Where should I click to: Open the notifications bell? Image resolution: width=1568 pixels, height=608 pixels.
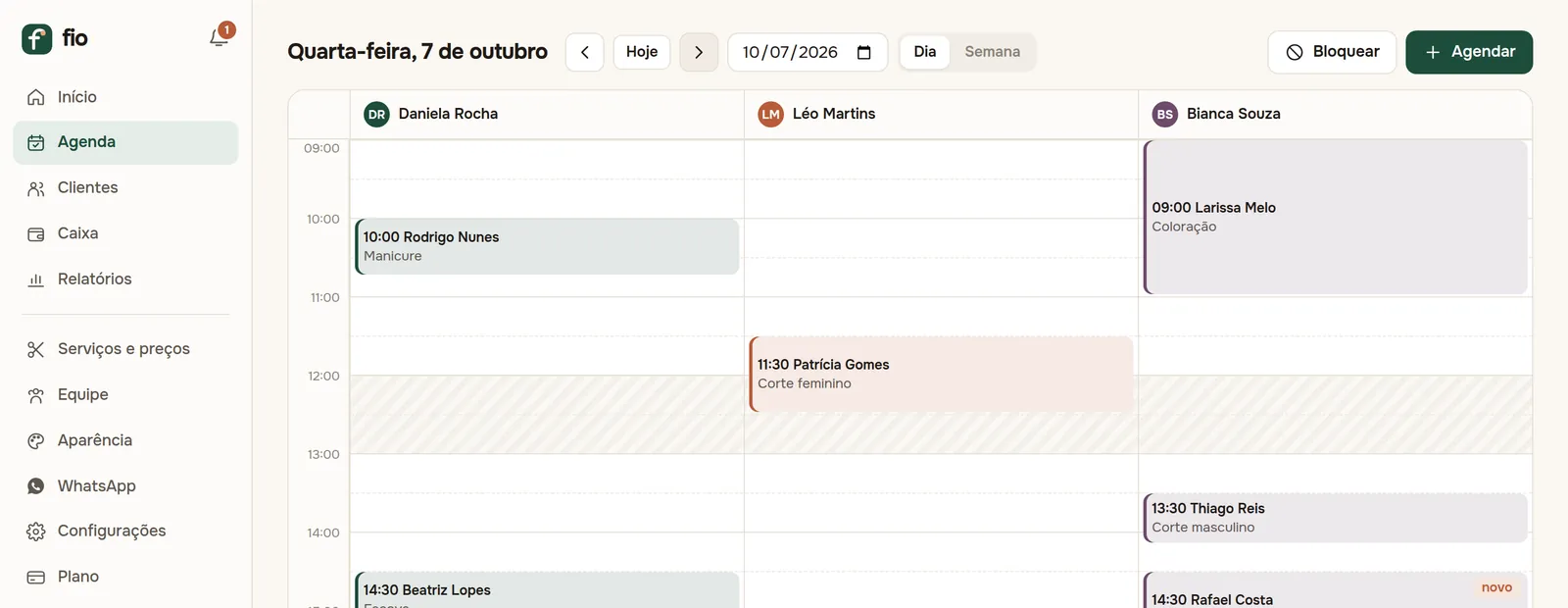pyautogui.click(x=220, y=37)
